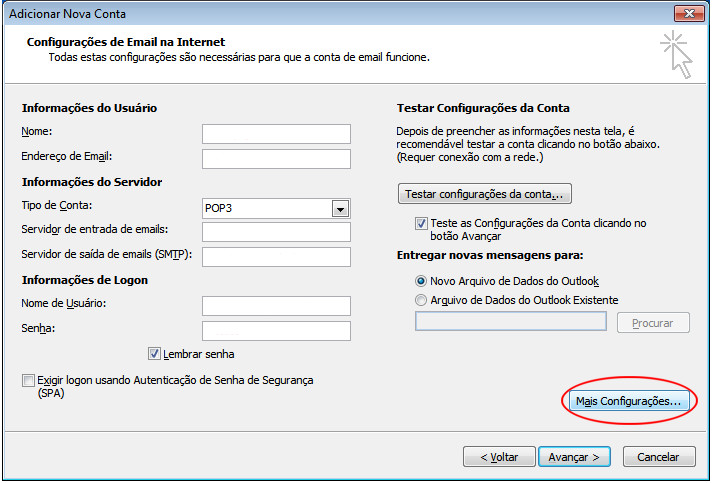Select Novo Arquivo de Dados do Outlook
The image size is (715, 483).
point(421,281)
